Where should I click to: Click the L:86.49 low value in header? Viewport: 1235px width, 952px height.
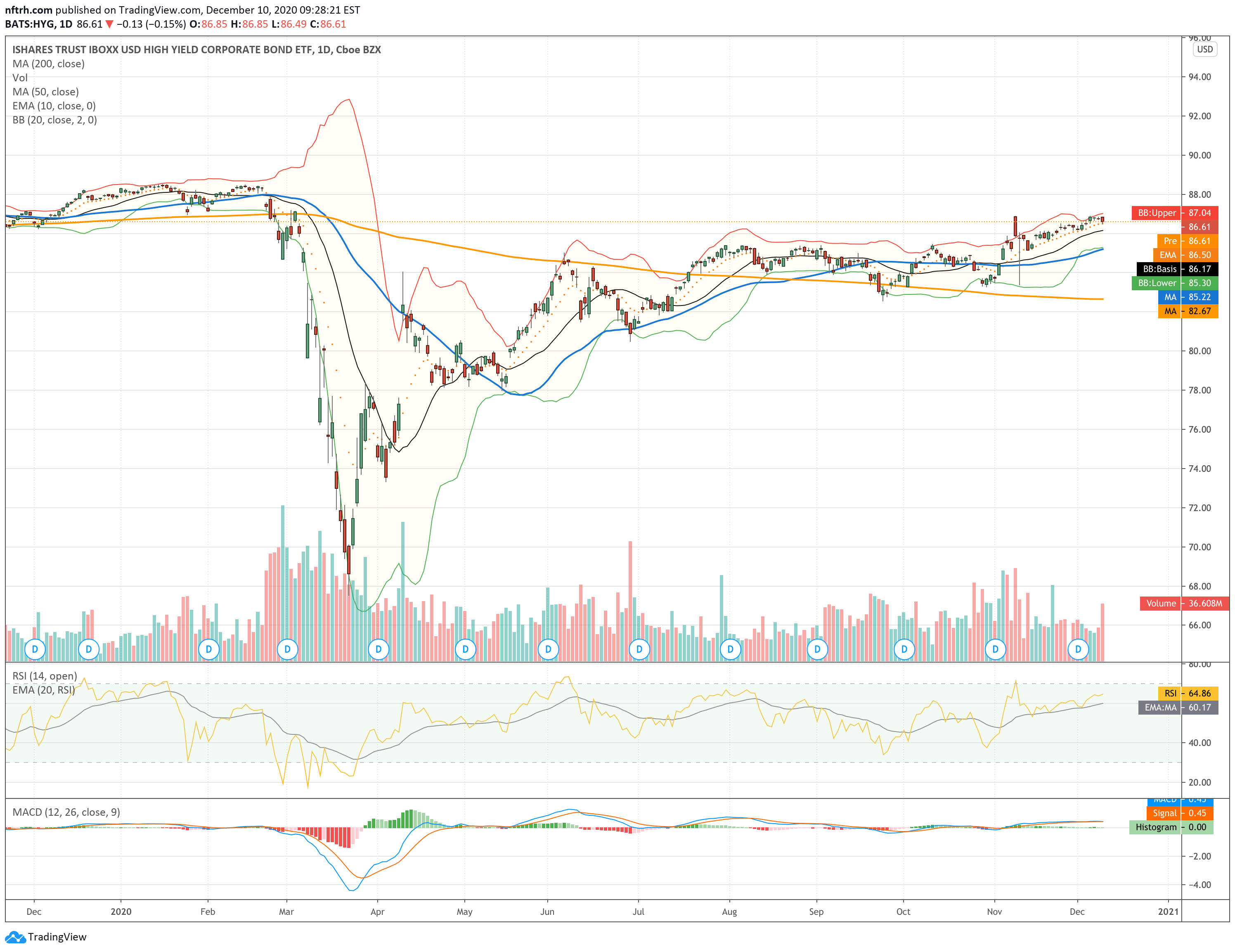pos(289,24)
